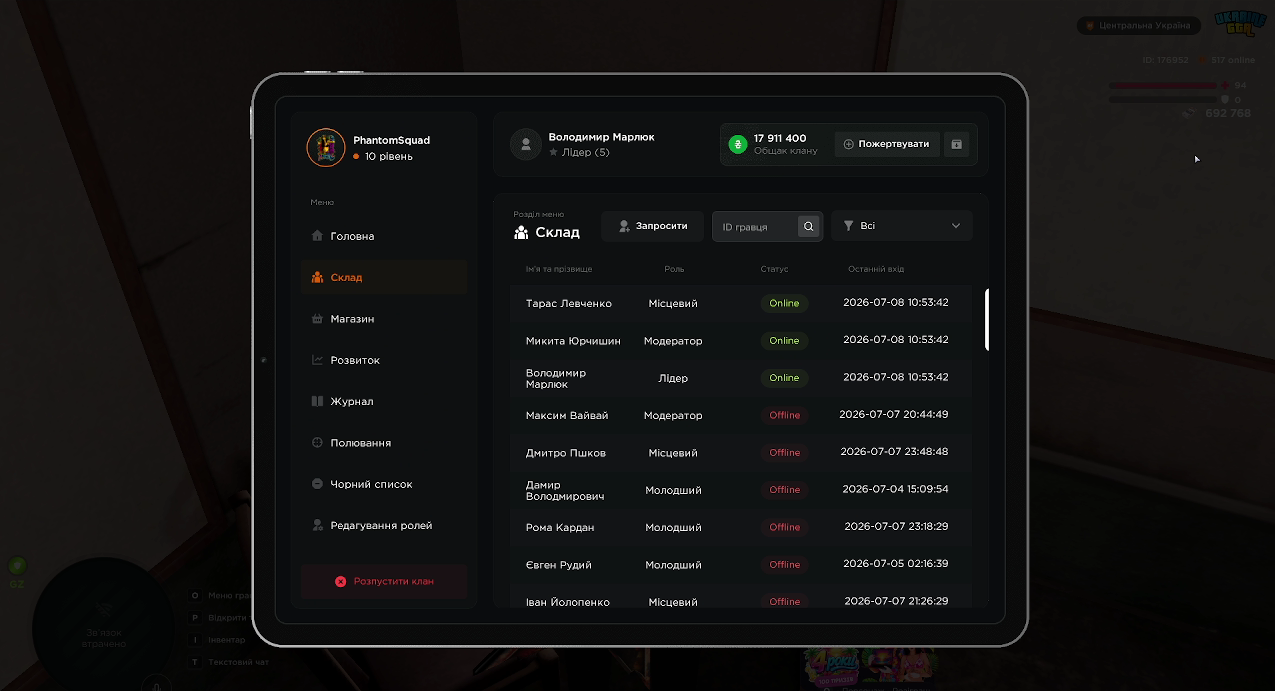Viewport: 1275px width, 691px height.
Task: Click Offline status badge for Максим Вайвай
Action: point(785,415)
